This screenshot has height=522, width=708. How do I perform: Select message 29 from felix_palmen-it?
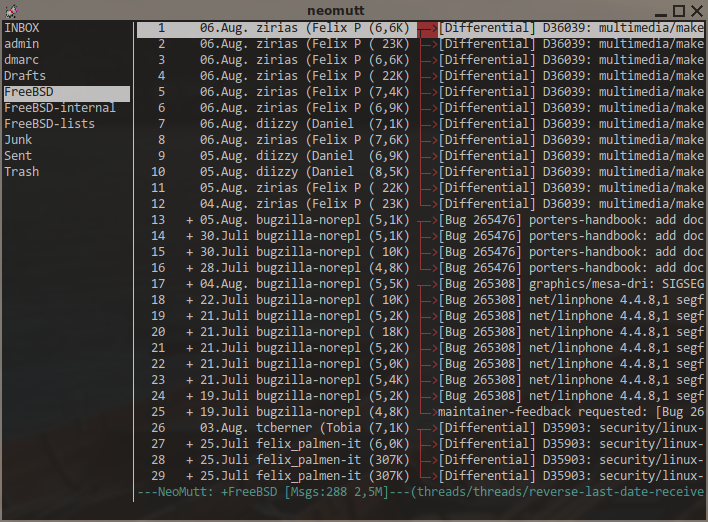click(x=420, y=476)
